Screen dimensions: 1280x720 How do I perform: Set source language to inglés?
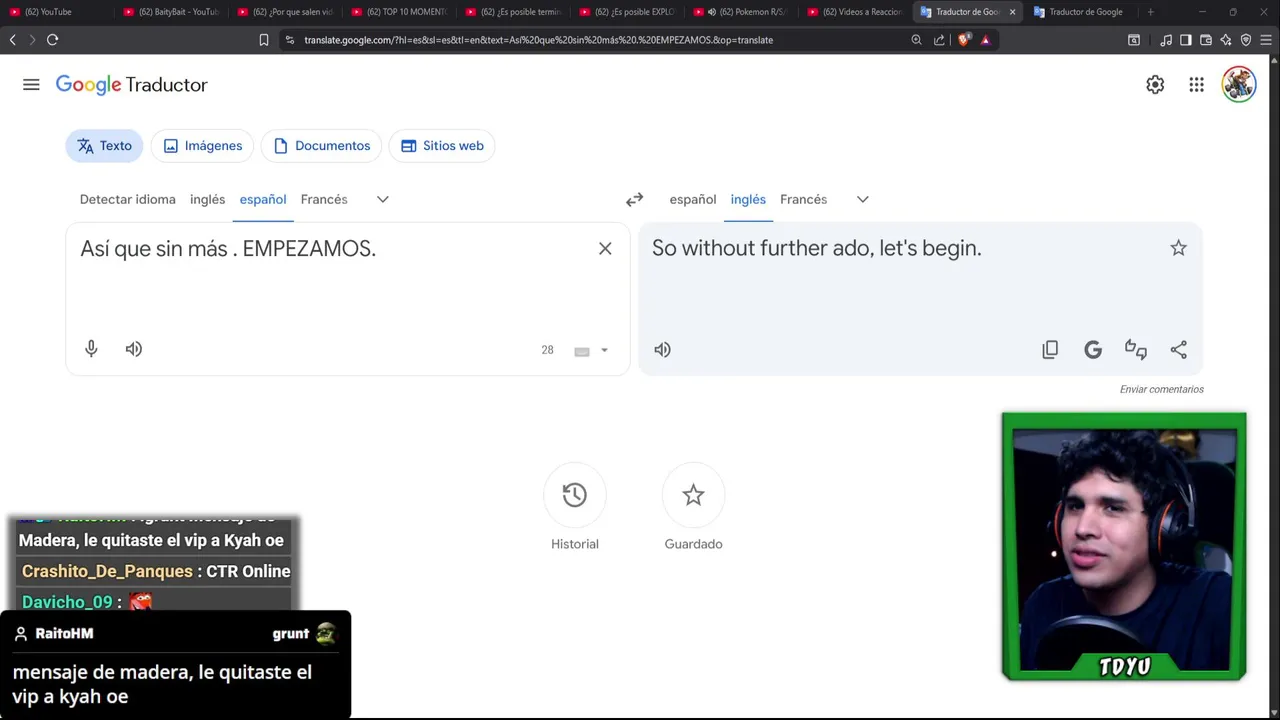coord(207,200)
